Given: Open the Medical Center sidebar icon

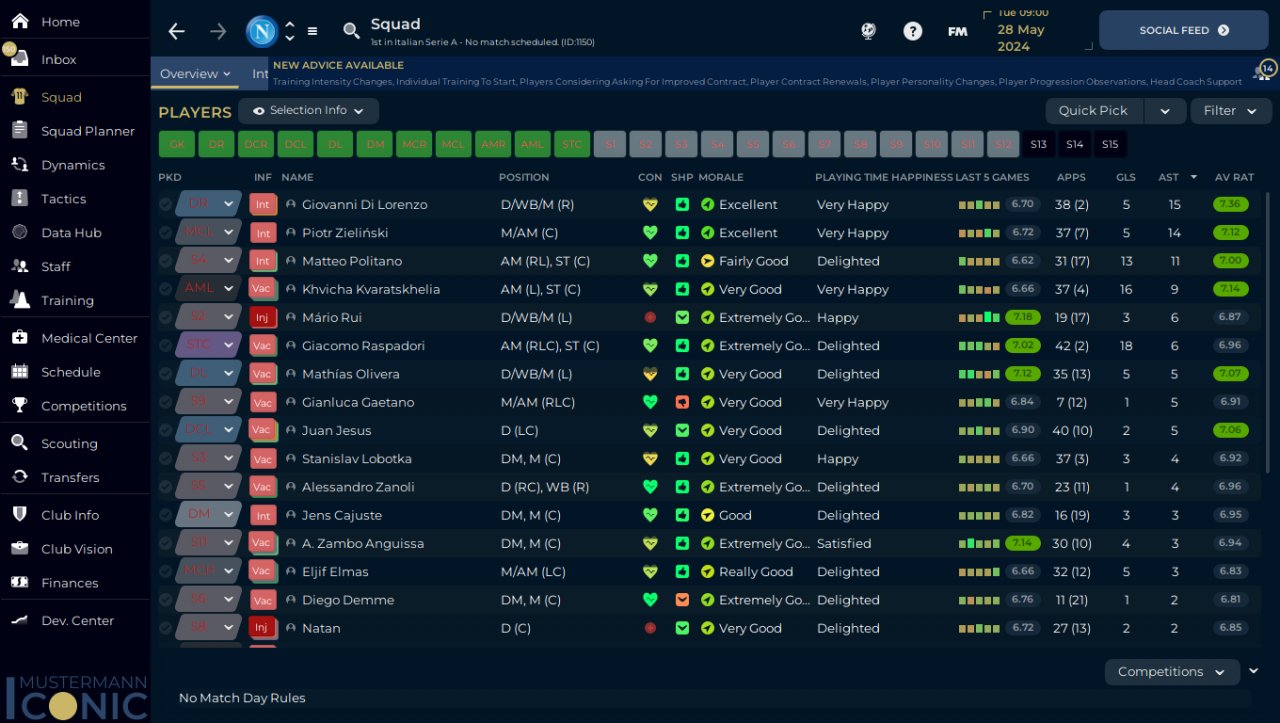Looking at the screenshot, I should pyautogui.click(x=20, y=338).
